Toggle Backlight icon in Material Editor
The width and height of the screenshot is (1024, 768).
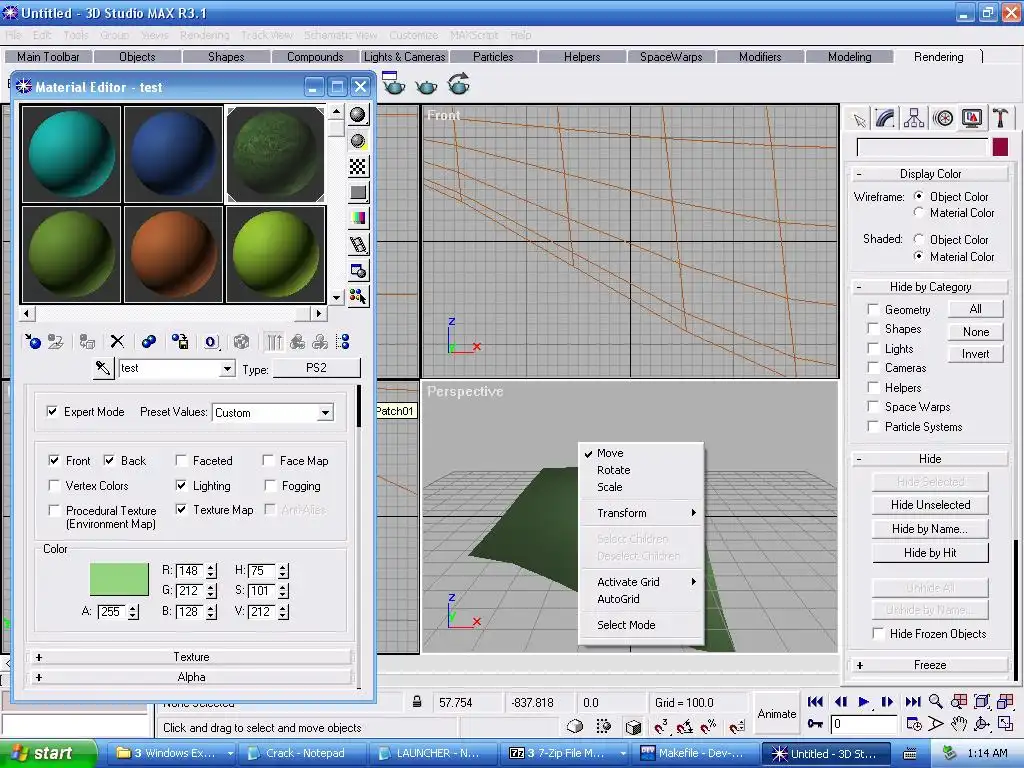pyautogui.click(x=358, y=140)
